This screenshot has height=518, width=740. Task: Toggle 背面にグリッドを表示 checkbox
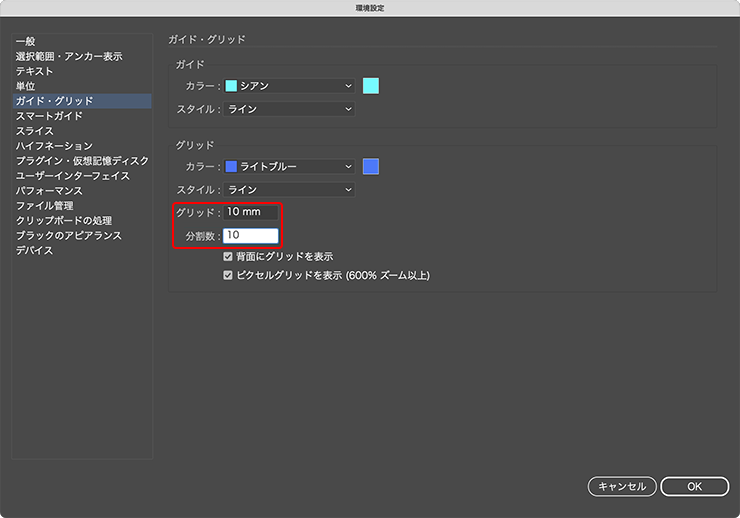[229, 257]
